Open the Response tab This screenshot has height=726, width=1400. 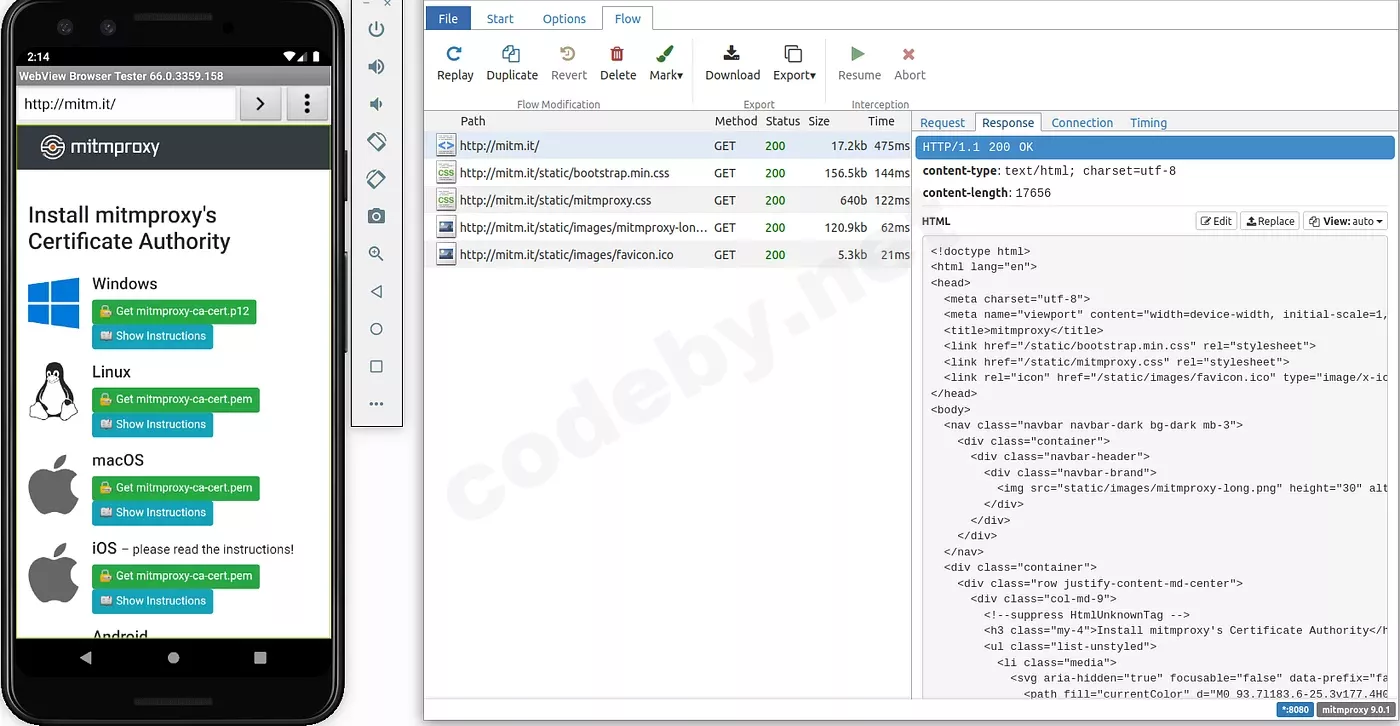(1008, 123)
